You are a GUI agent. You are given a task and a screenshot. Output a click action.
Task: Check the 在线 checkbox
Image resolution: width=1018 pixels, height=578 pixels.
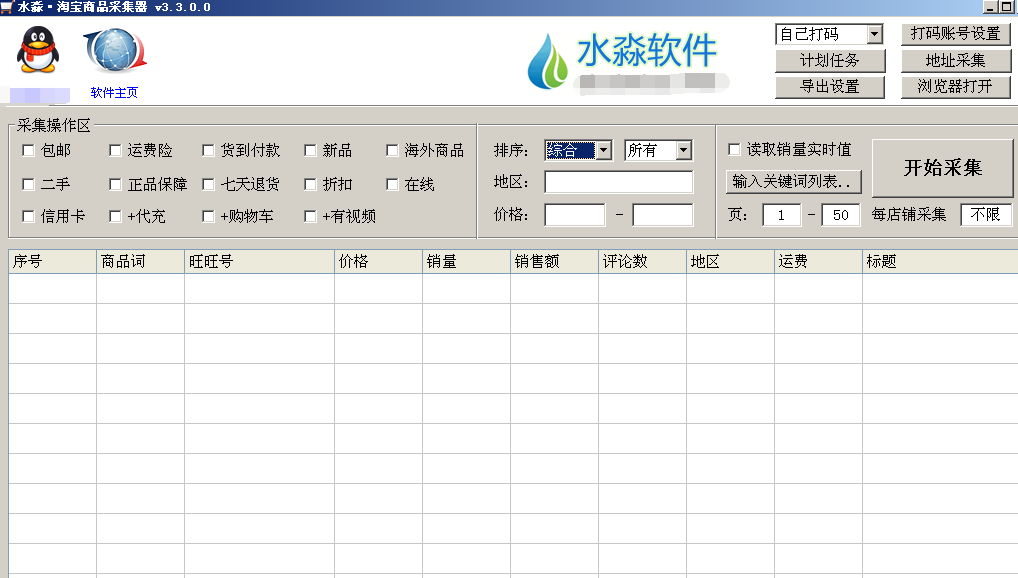392,184
